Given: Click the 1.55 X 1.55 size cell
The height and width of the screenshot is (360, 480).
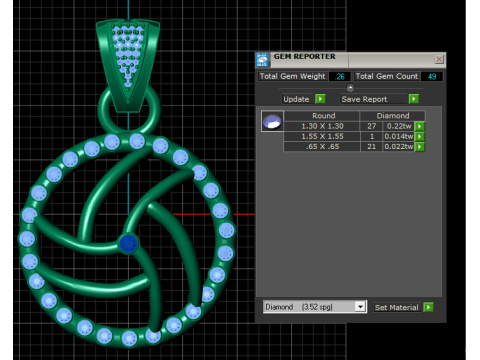Looking at the screenshot, I should [x=322, y=136].
